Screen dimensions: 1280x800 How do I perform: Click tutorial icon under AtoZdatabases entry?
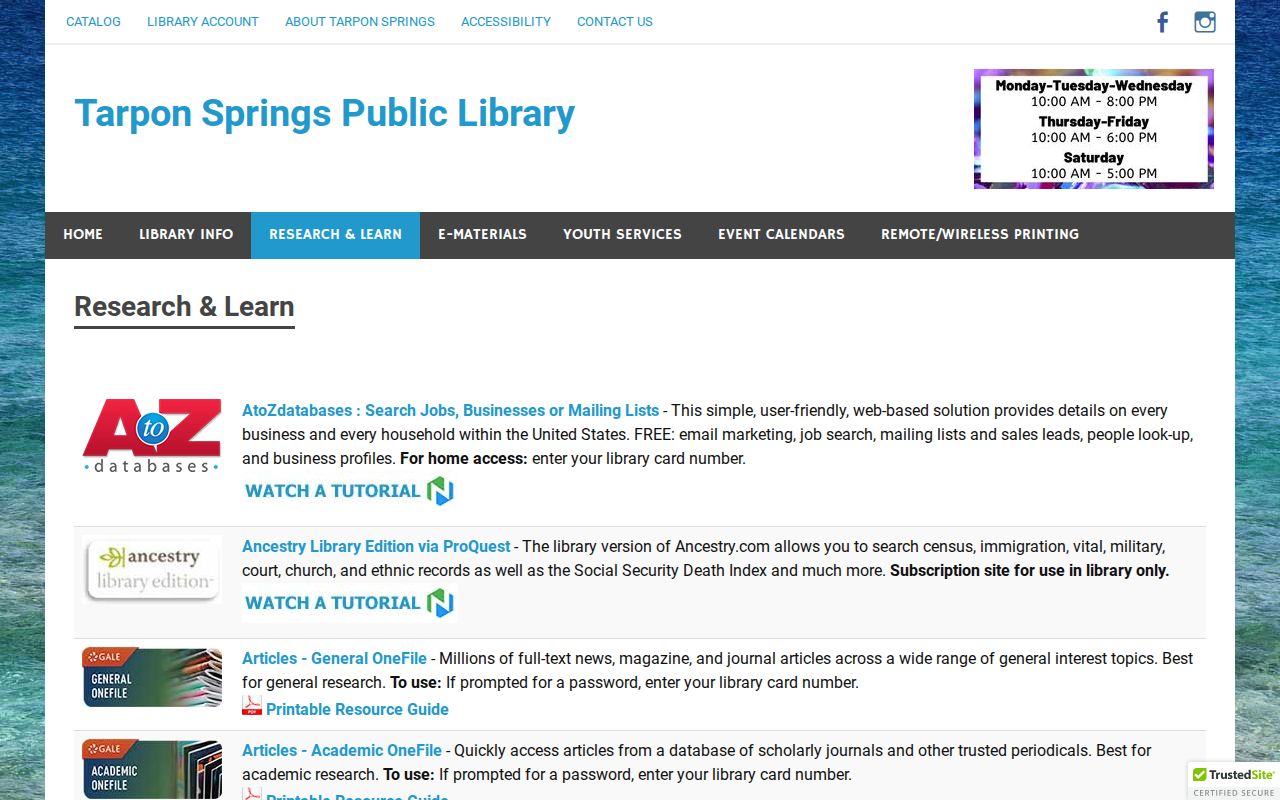point(440,491)
